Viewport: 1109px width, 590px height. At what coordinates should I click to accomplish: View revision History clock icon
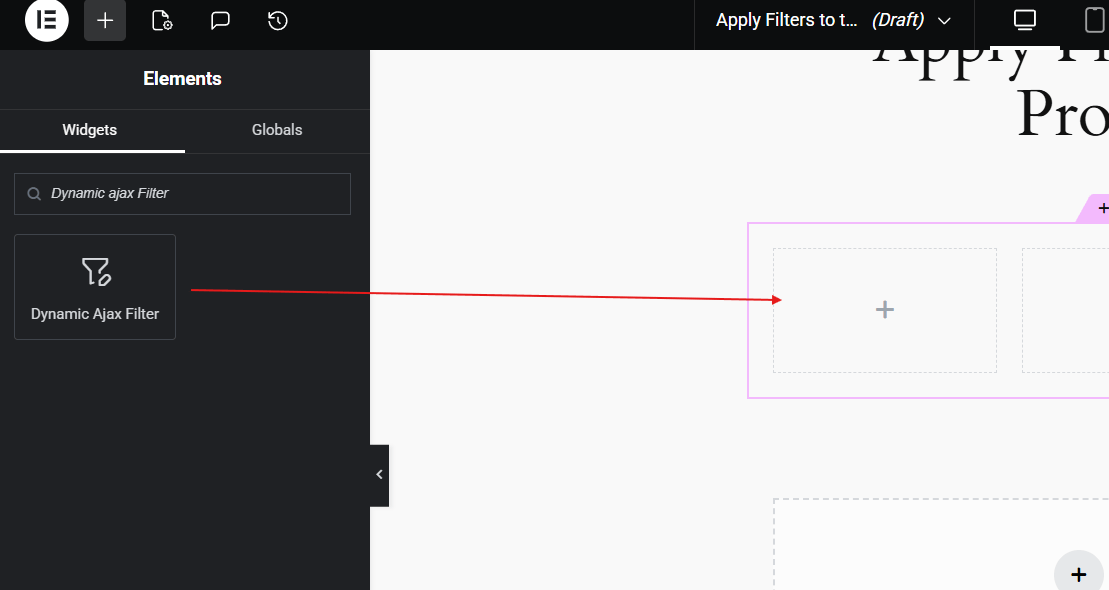click(277, 20)
